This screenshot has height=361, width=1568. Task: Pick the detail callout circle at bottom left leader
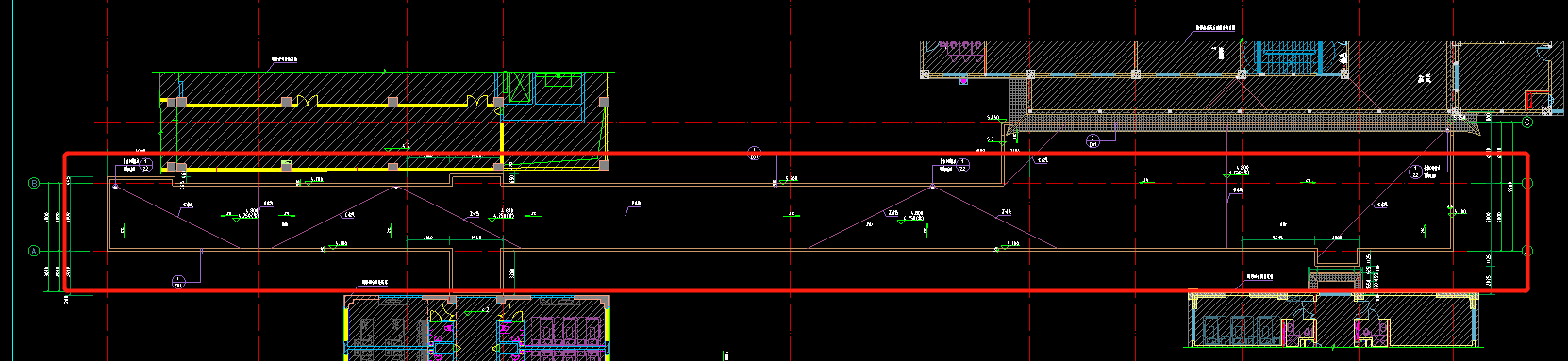177,281
